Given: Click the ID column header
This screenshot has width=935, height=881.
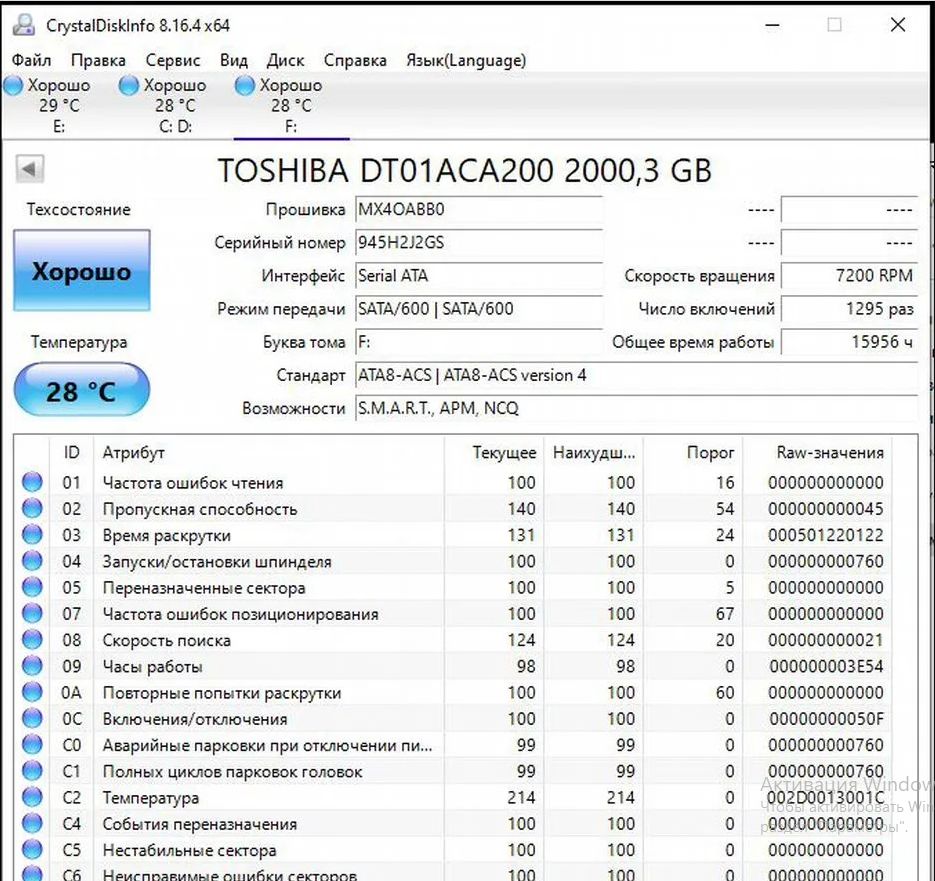Looking at the screenshot, I should 72,453.
